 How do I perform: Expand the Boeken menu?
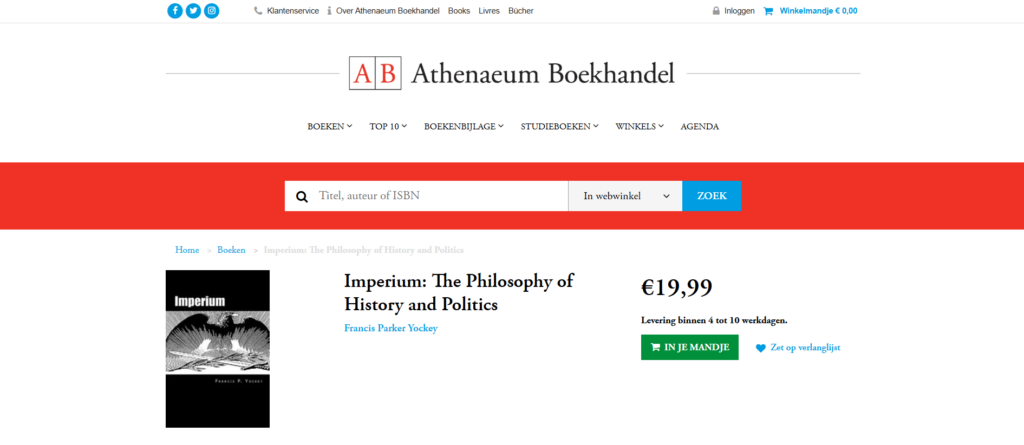(x=330, y=126)
